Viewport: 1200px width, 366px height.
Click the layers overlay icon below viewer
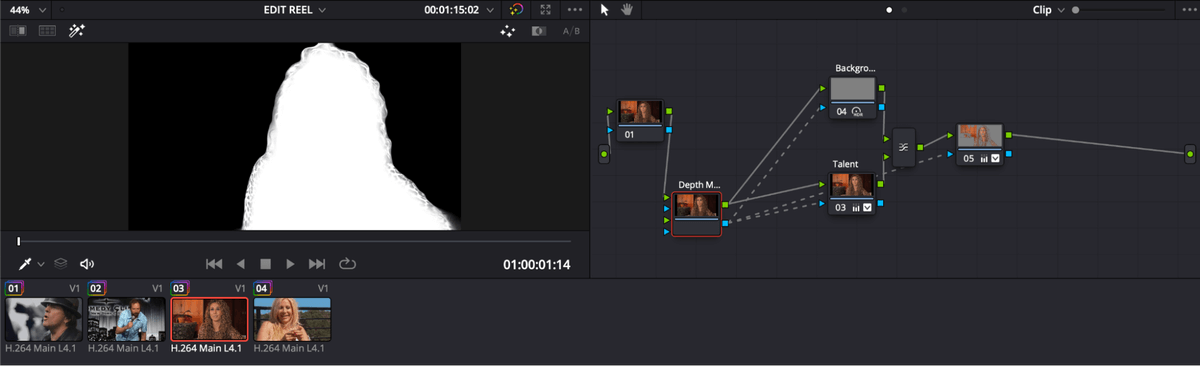(x=61, y=264)
